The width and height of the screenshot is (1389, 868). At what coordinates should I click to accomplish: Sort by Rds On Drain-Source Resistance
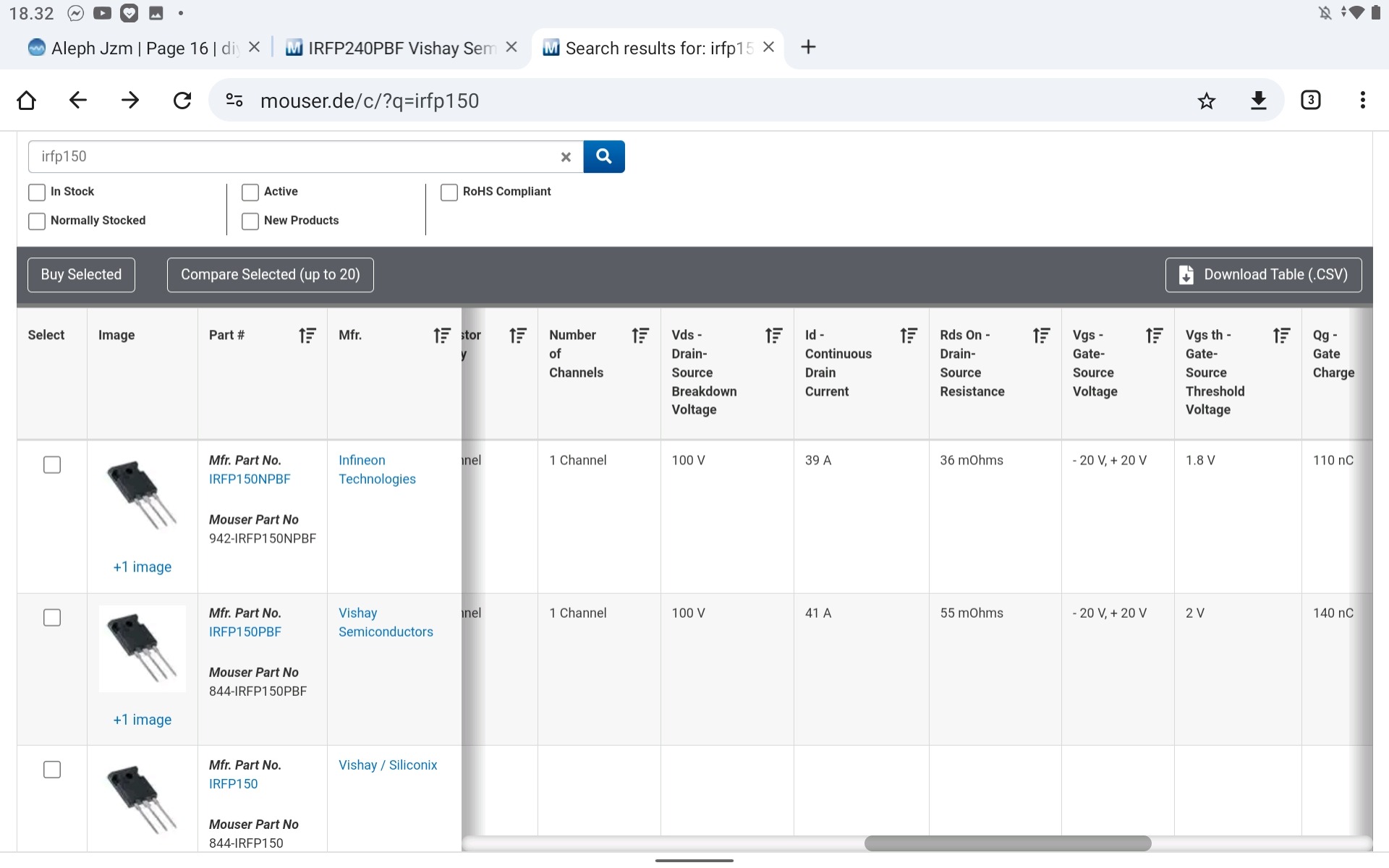pyautogui.click(x=1042, y=336)
